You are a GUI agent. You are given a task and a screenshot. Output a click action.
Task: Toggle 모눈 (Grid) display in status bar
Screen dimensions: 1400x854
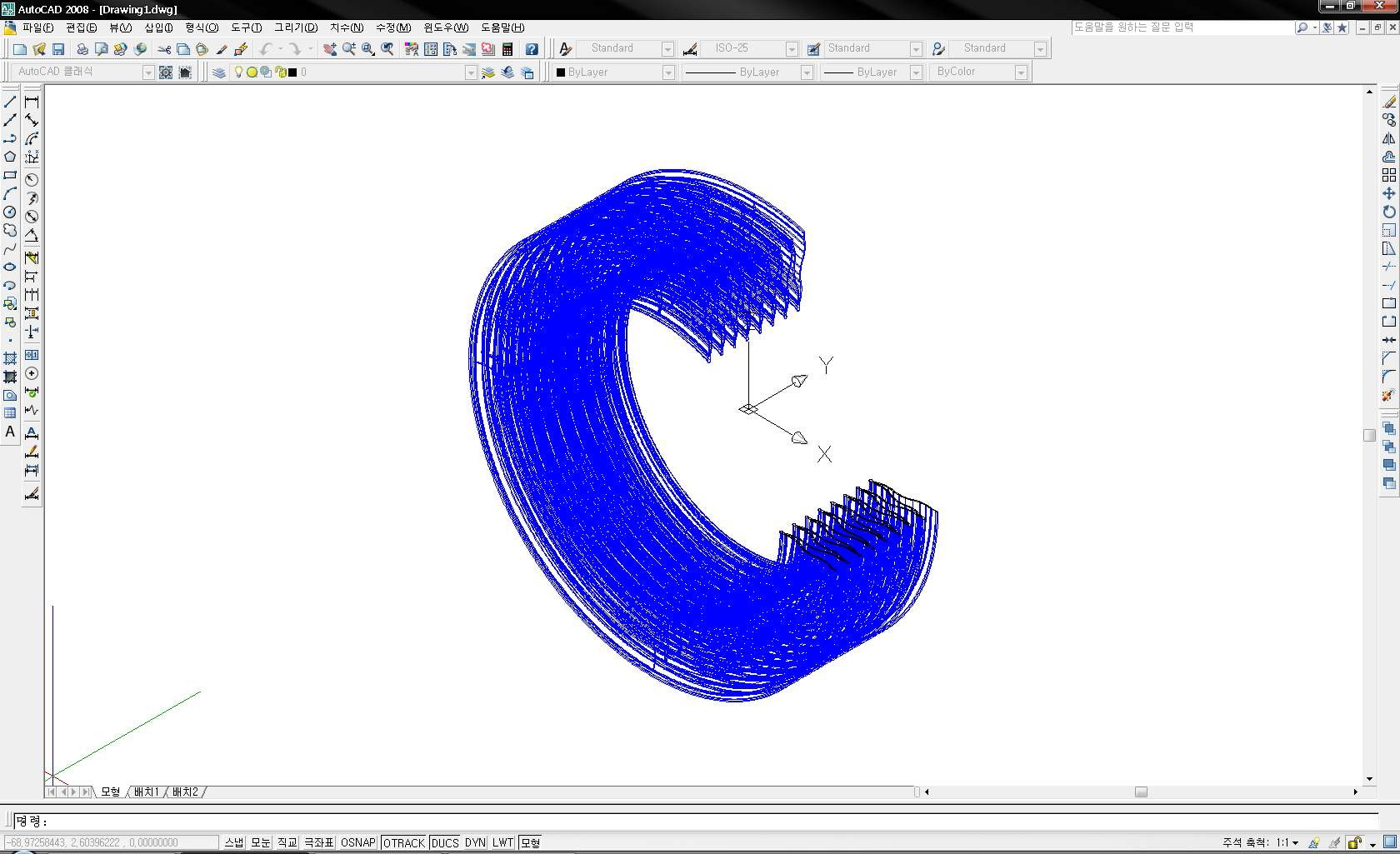coord(261,842)
